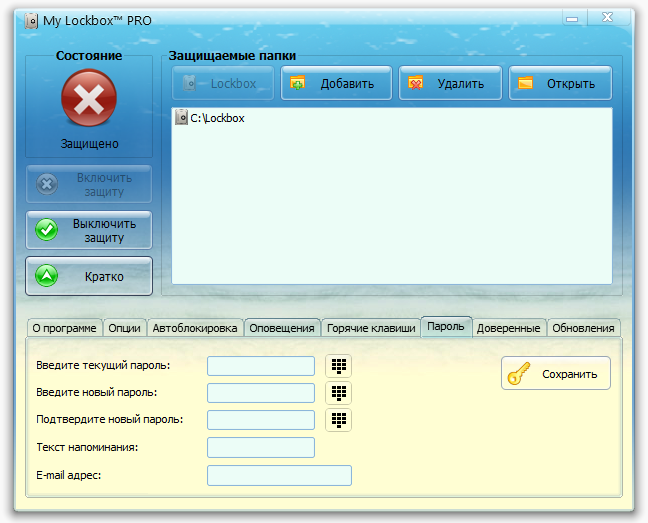Focus the Текст напоминания hint field
Viewport: 648px width, 523px height.
(261, 448)
